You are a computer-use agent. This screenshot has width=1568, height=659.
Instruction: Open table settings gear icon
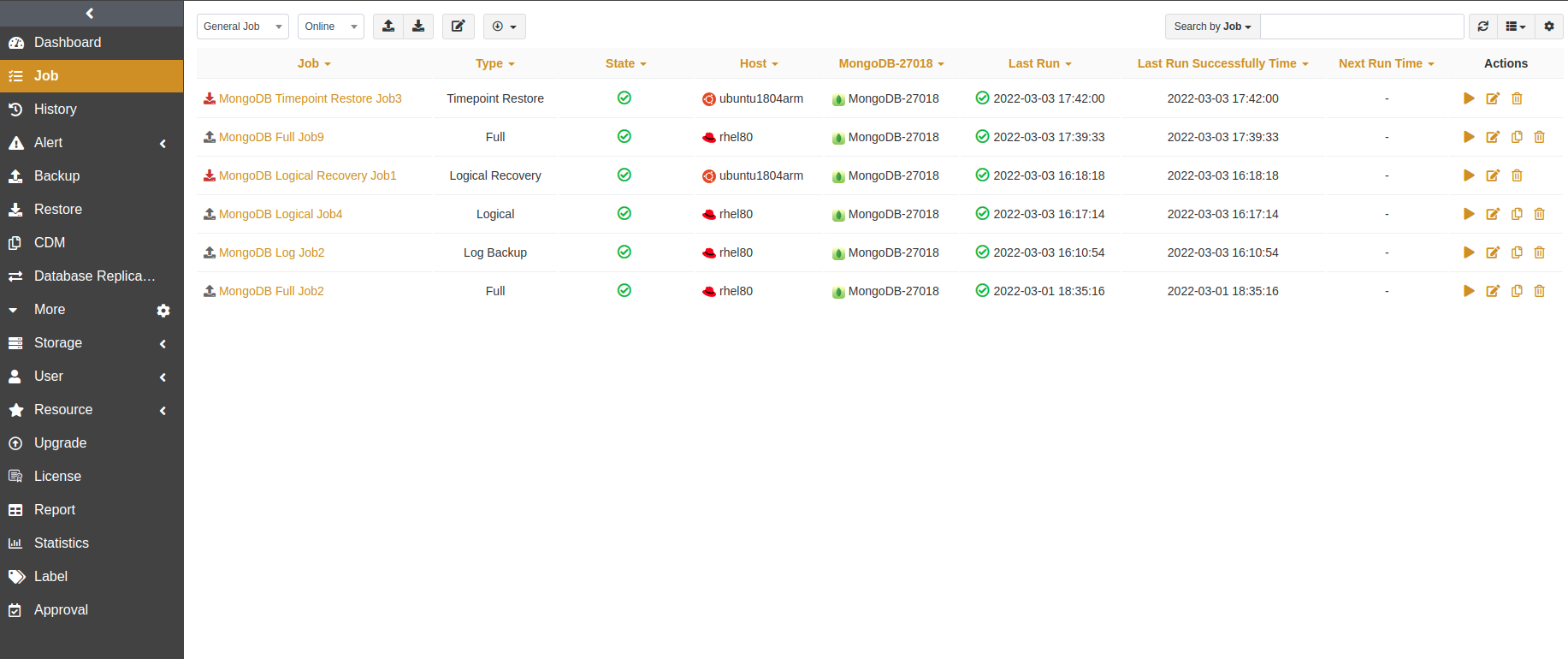pos(1549,27)
